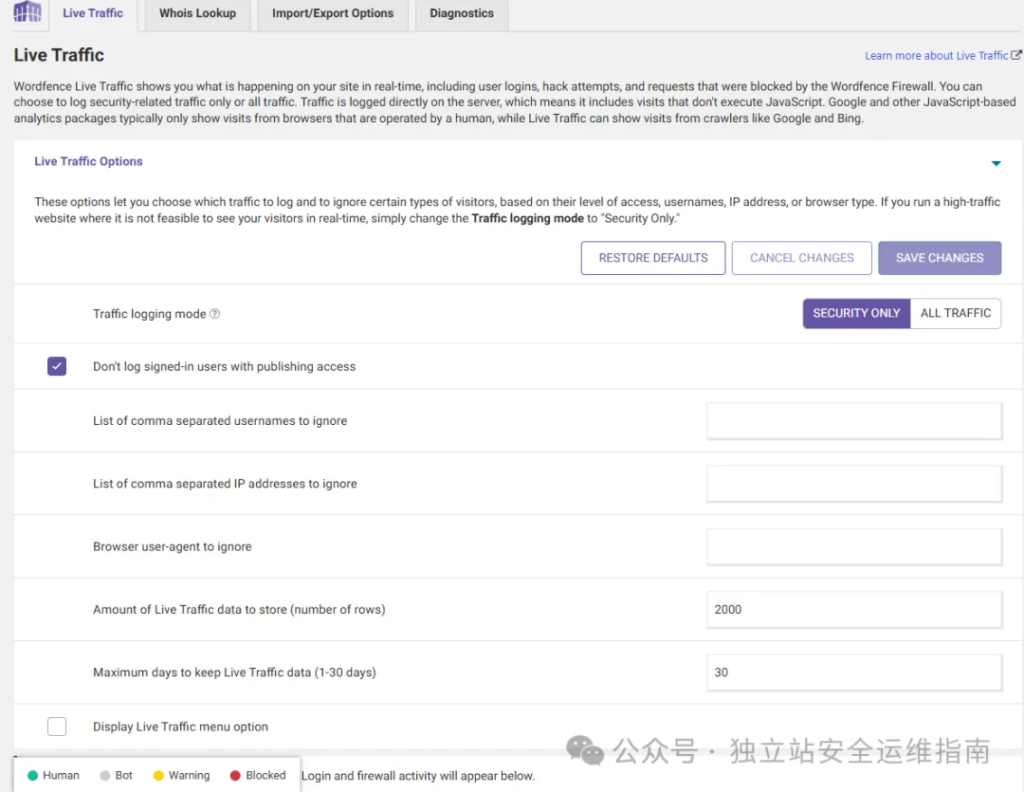Click the Cancel Changes button

[x=802, y=258]
